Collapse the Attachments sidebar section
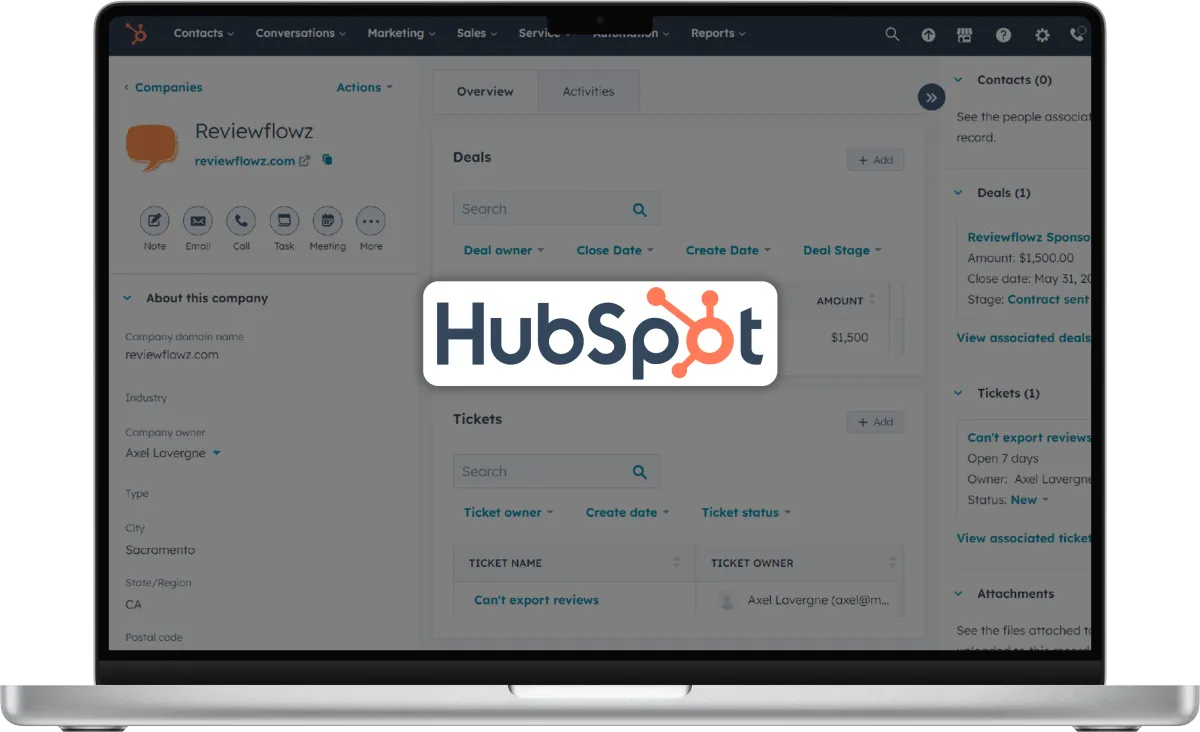Image resolution: width=1200 pixels, height=732 pixels. [x=958, y=594]
